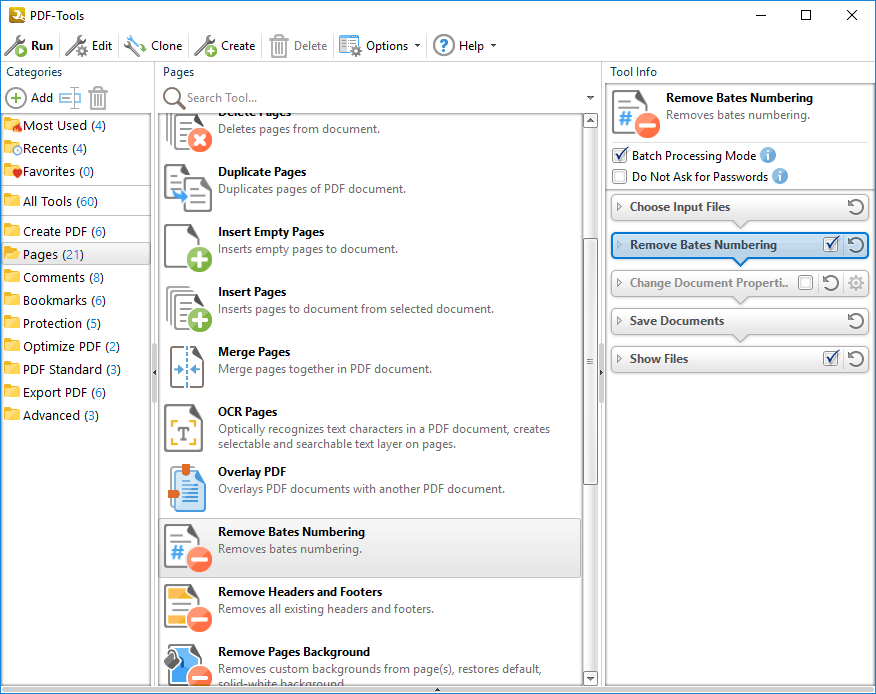Open the Advanced category
Viewport: 876px width, 694px height.
(x=75, y=415)
